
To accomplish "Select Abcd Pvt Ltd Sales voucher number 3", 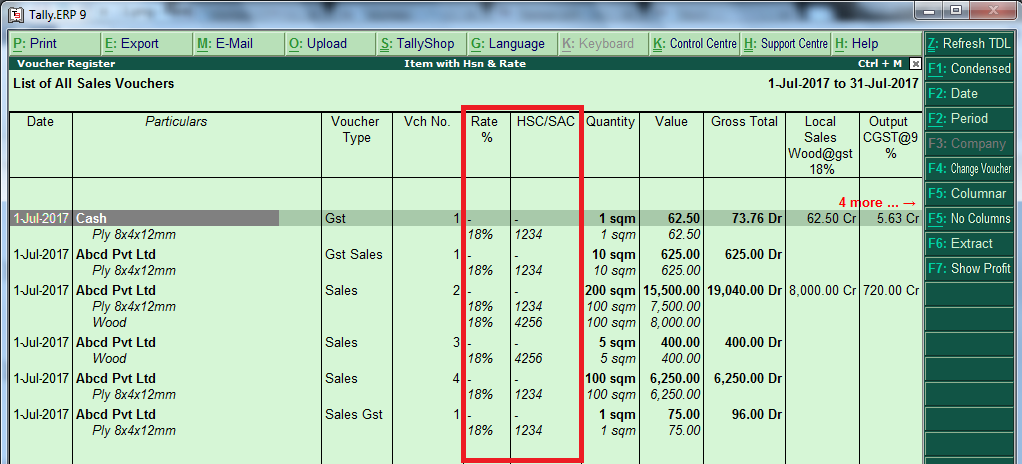I will coord(466,342).
